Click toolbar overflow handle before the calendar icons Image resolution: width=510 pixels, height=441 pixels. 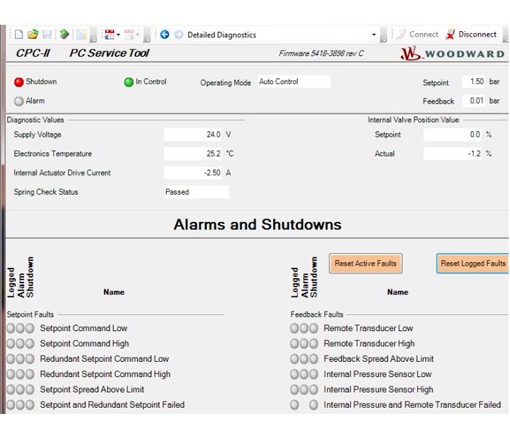tap(93, 35)
